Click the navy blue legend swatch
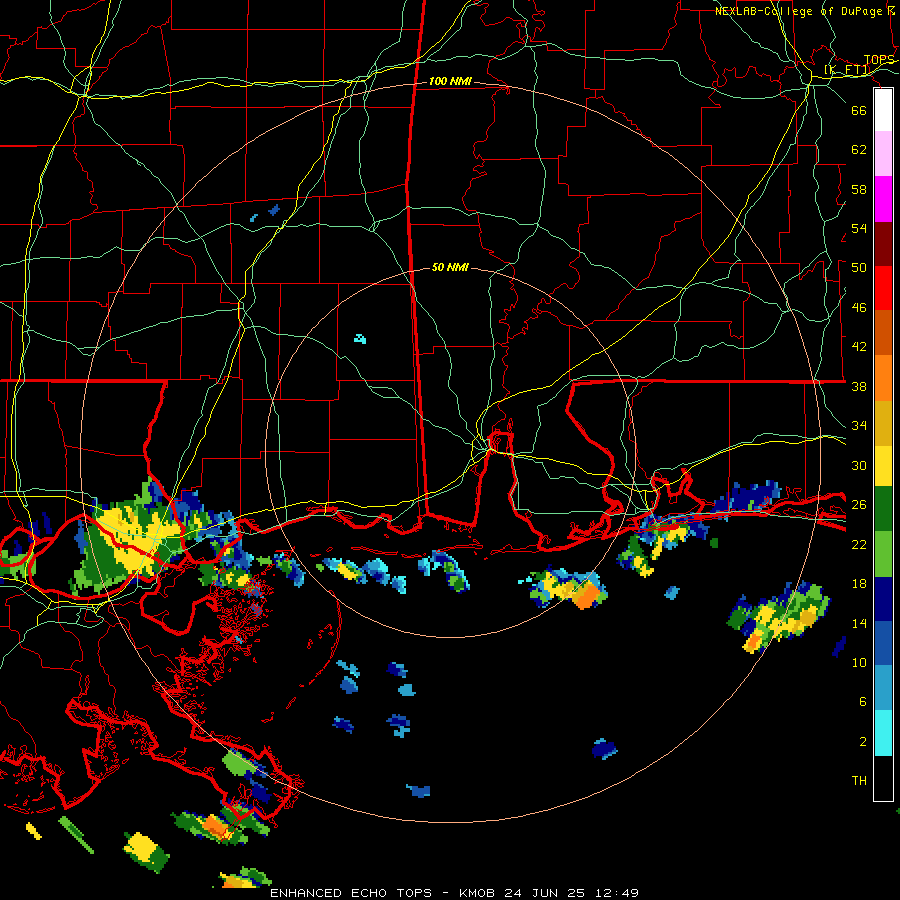 (x=883, y=599)
